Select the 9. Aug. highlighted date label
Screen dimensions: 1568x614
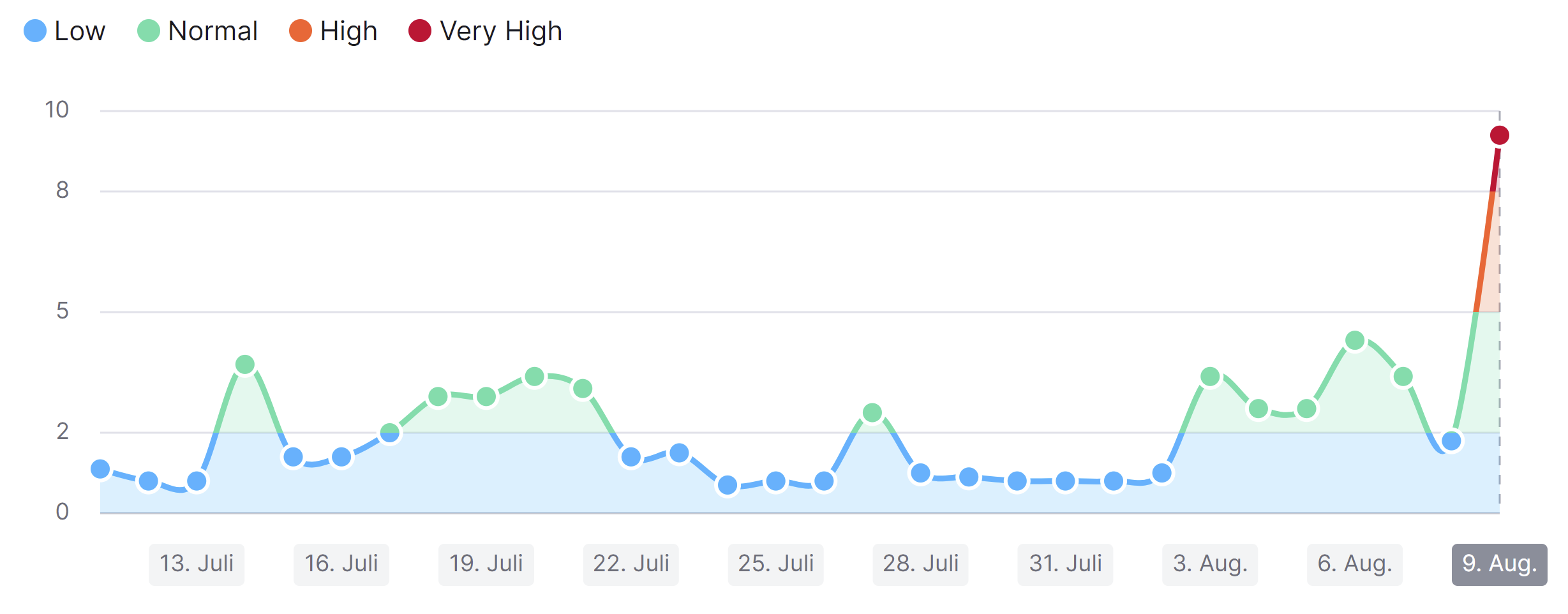point(1499,564)
